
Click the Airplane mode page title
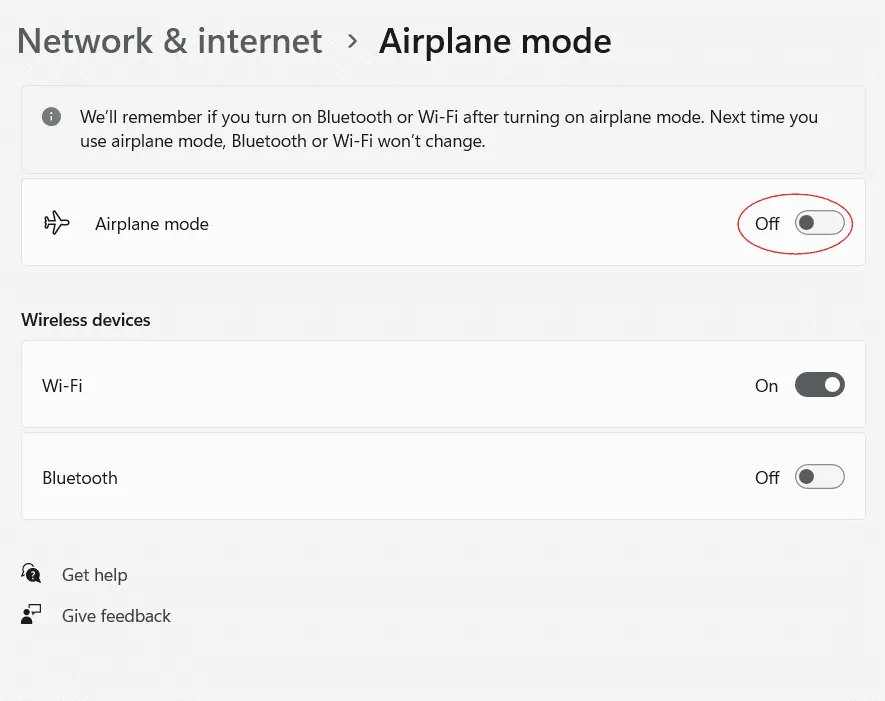click(x=495, y=41)
